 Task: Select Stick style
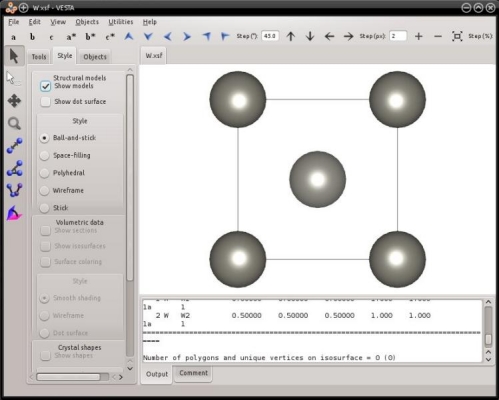pyautogui.click(x=44, y=208)
